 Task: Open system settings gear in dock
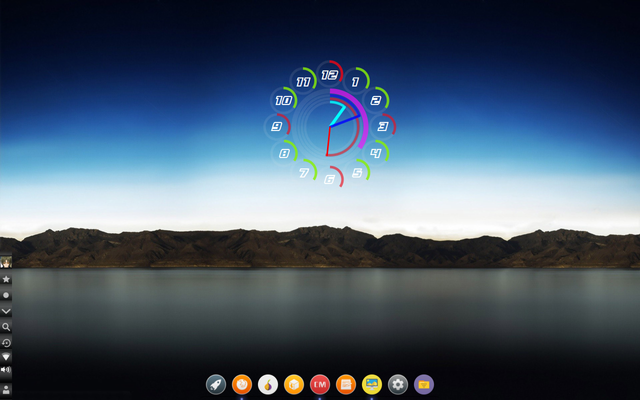pyautogui.click(x=398, y=384)
